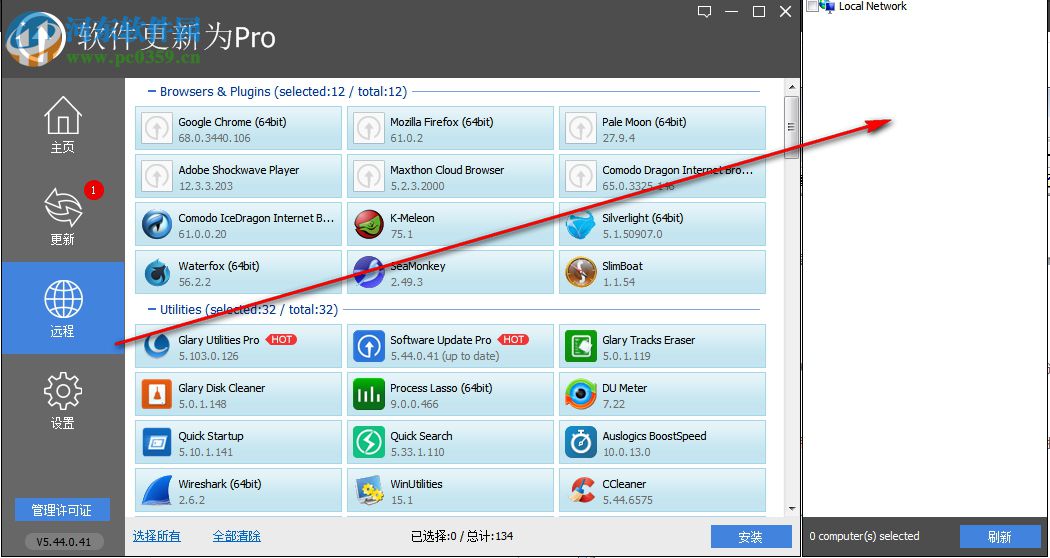Viewport: 1050px width, 558px height.
Task: Click the version 68.0.3440.106 text
Action: tap(214, 138)
